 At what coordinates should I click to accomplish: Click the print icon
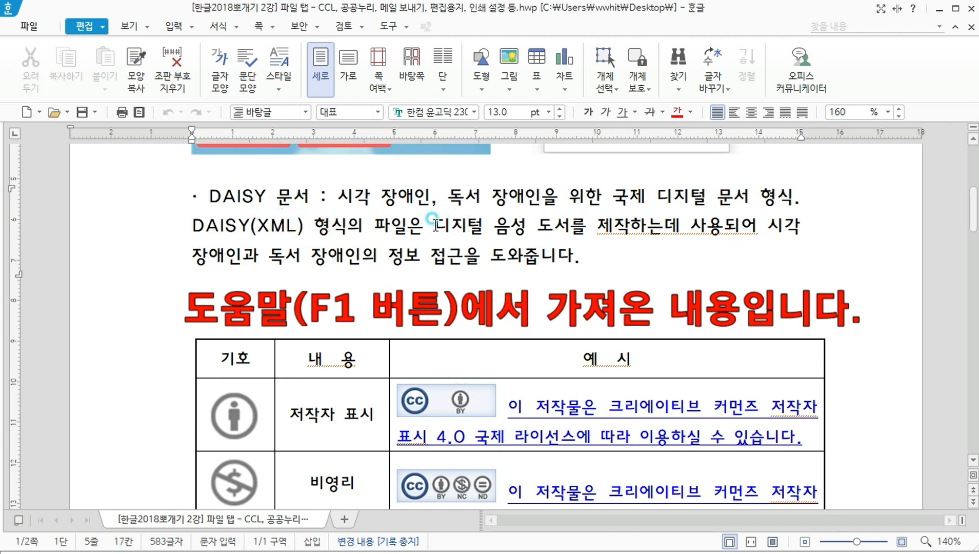[122, 112]
